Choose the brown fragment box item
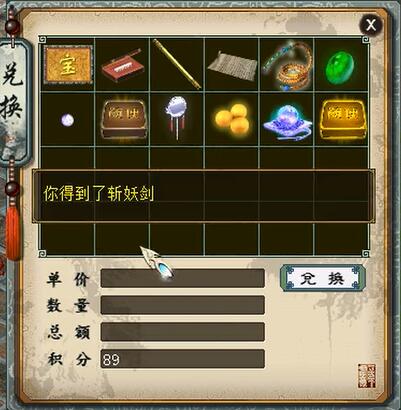Screen dimensions: 401x410 coord(123,119)
